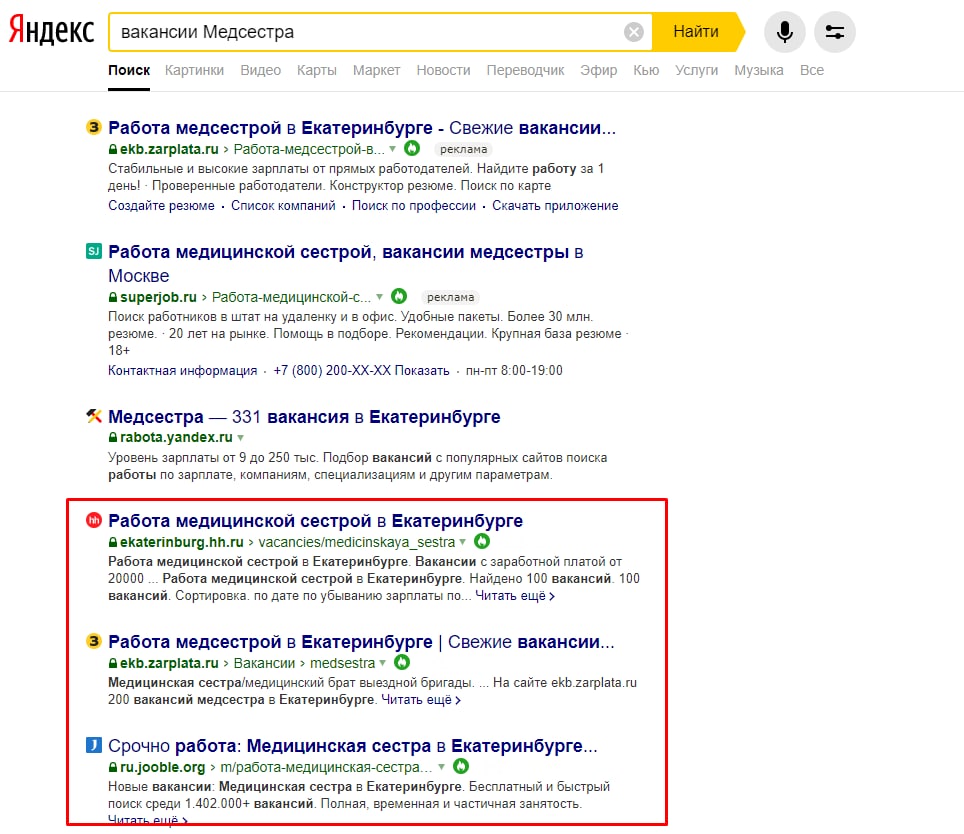Click the Яндекс logo

[52, 31]
